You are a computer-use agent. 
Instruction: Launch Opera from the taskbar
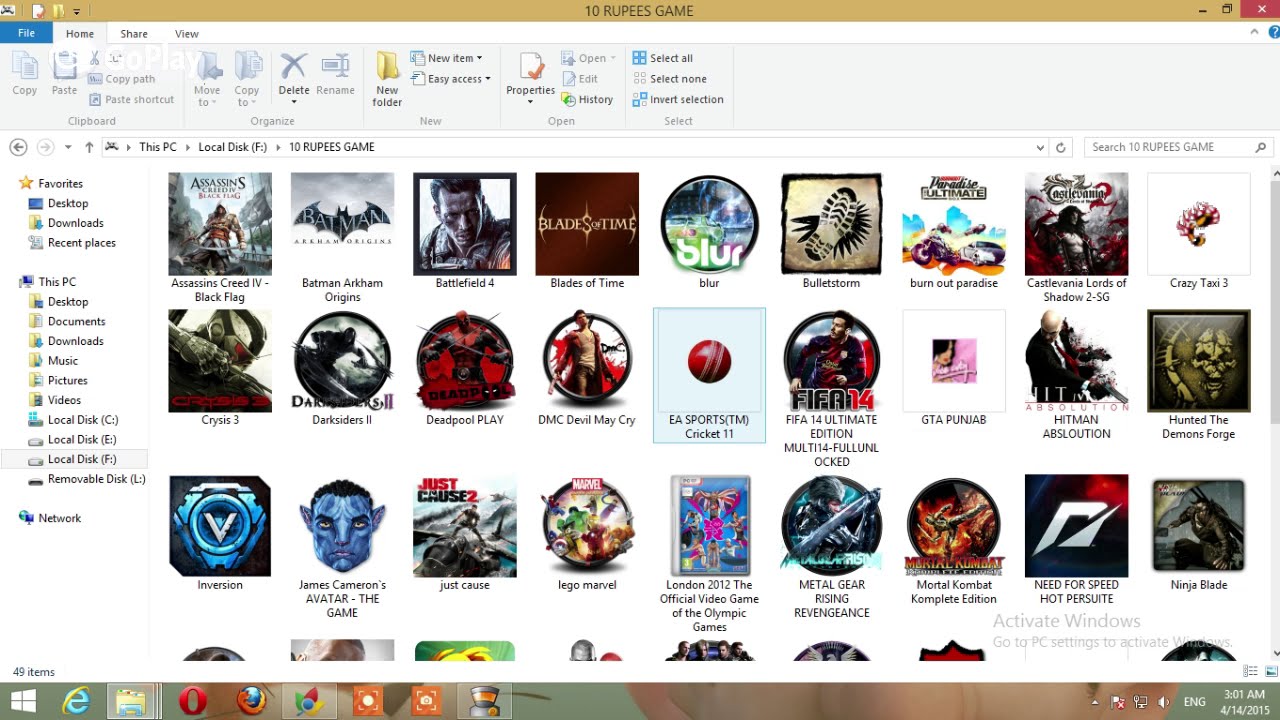click(193, 700)
